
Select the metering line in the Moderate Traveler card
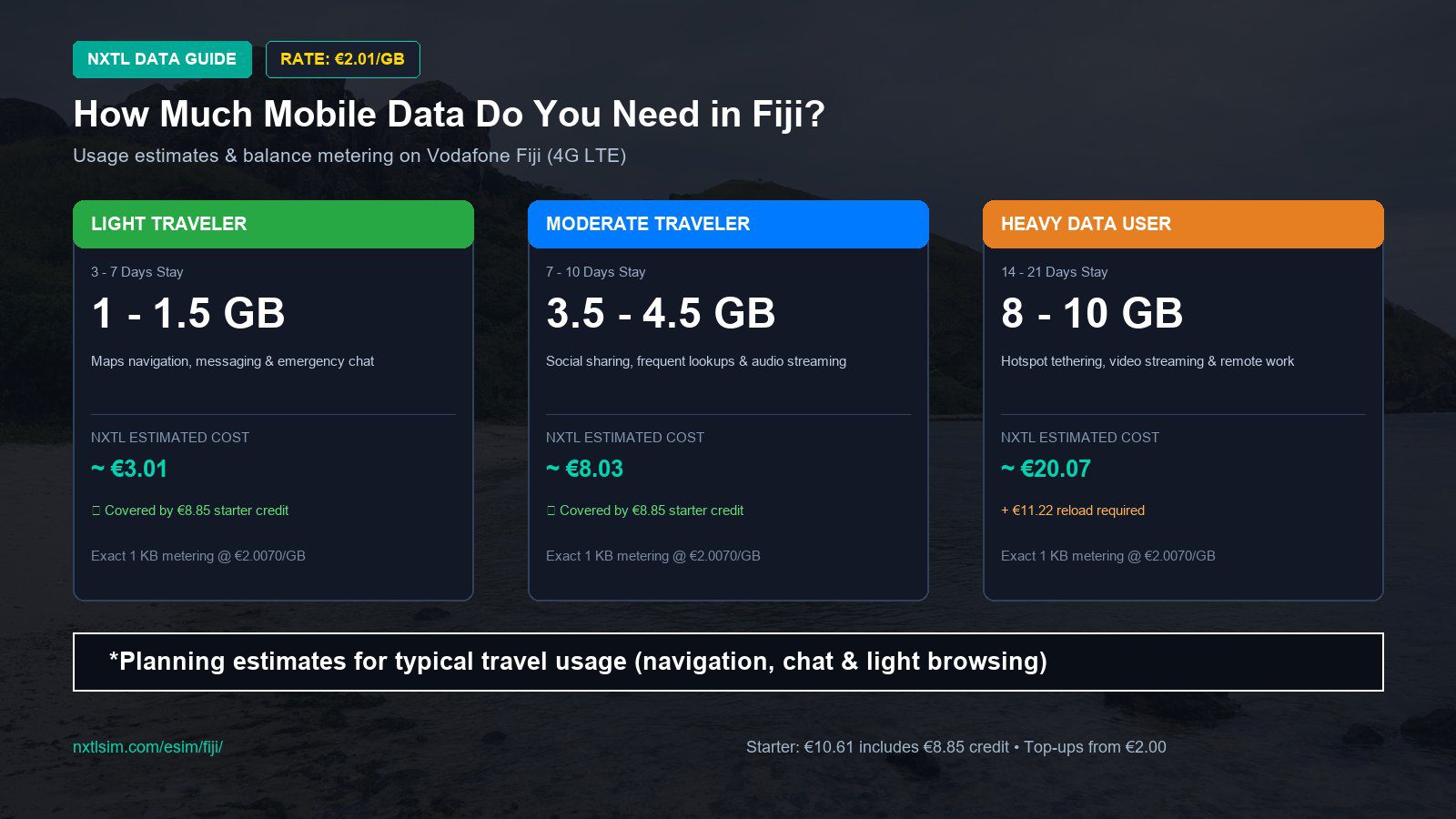(653, 556)
